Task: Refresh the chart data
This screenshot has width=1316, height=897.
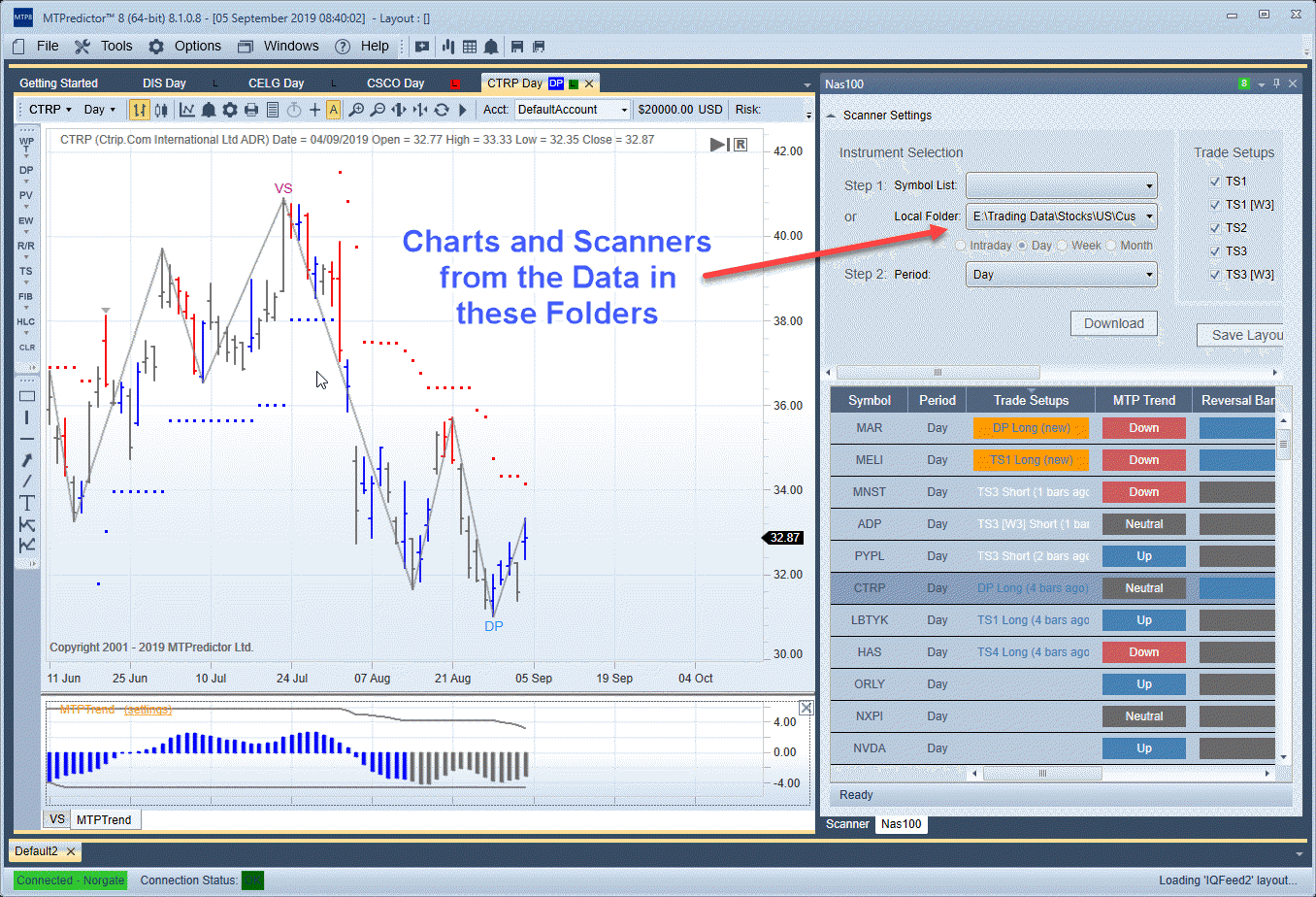Action: pyautogui.click(x=442, y=110)
